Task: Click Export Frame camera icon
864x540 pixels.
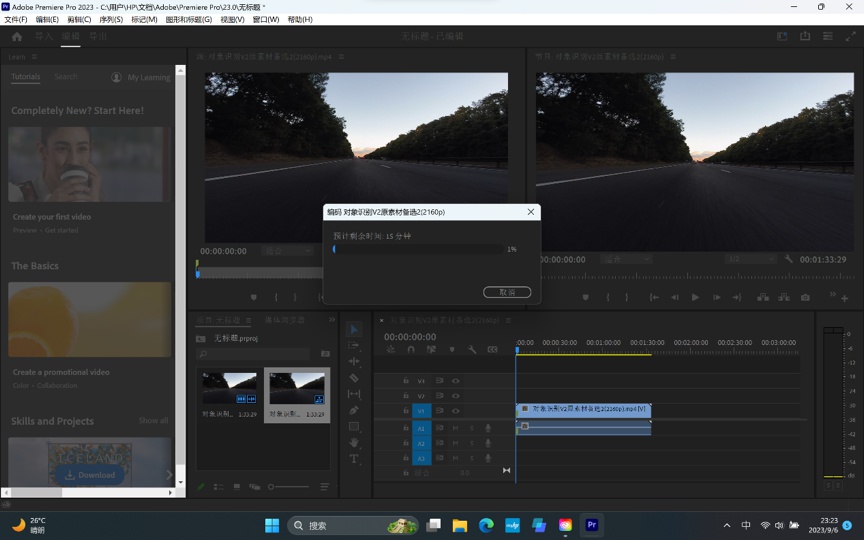Action: pos(805,297)
